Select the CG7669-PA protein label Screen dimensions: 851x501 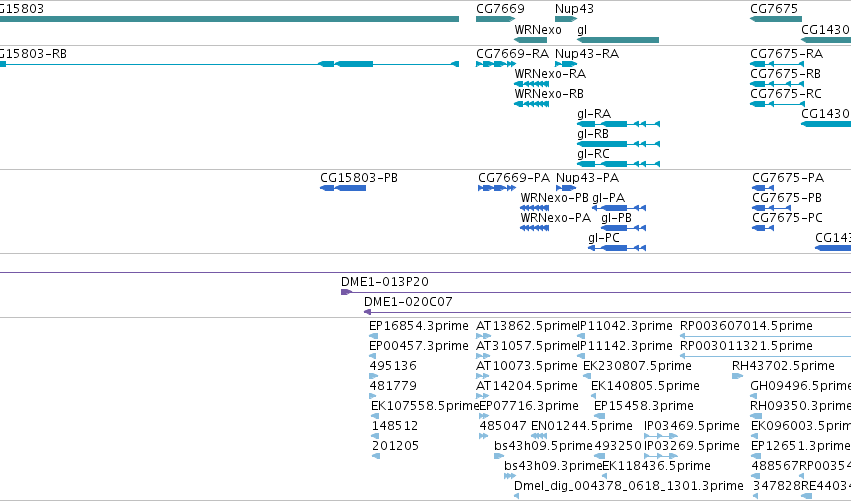[x=513, y=178]
